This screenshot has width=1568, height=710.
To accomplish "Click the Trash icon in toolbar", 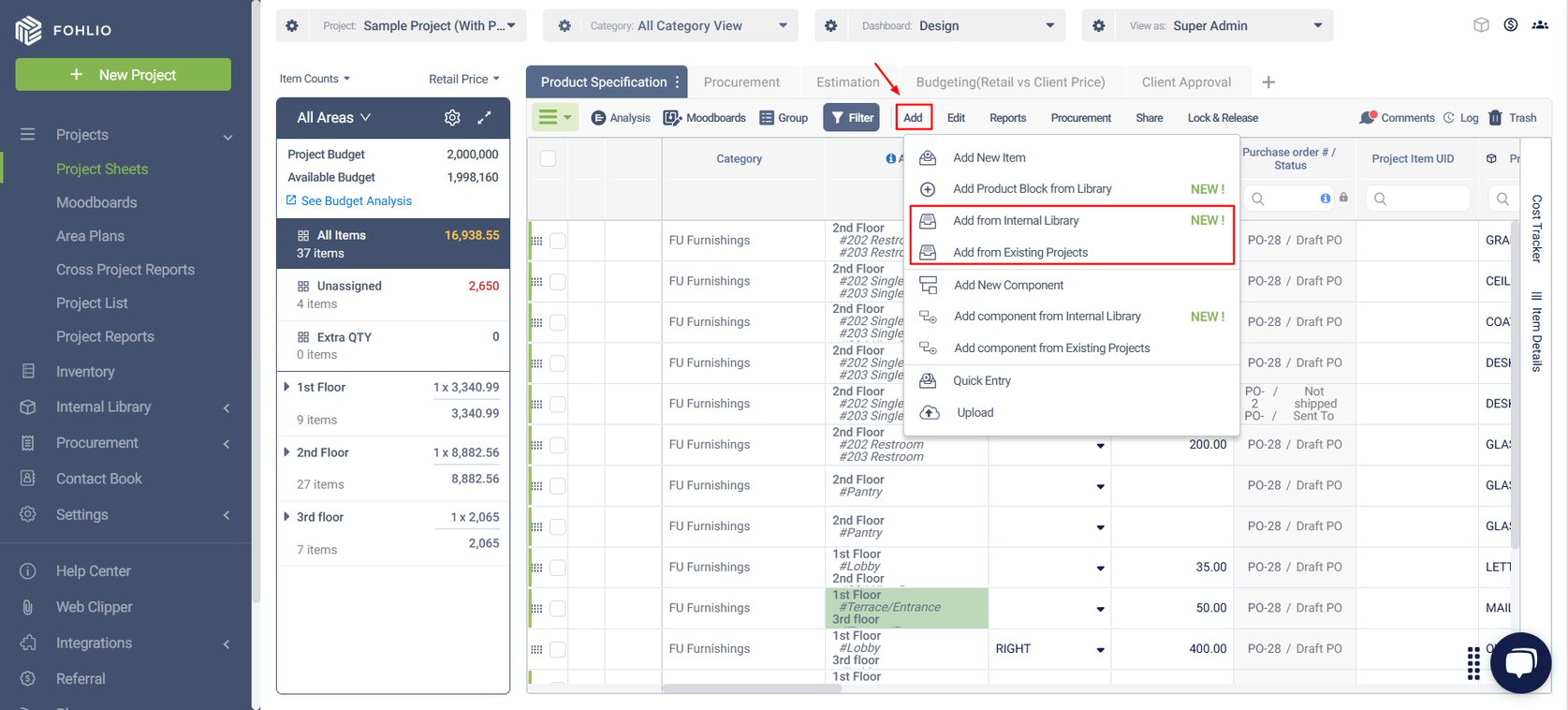I will [1495, 118].
